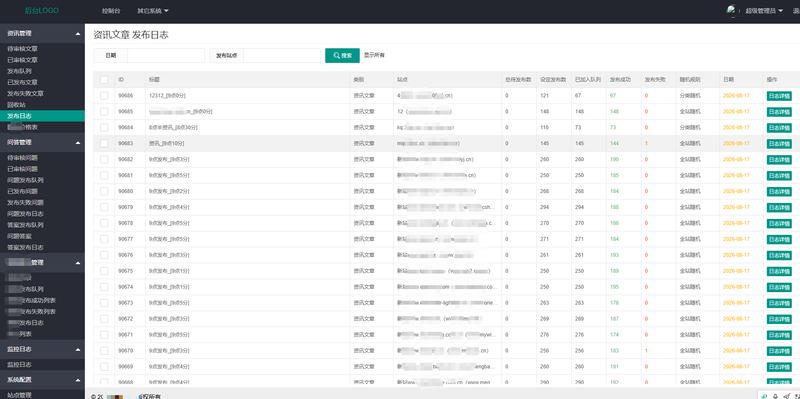Open 发布队列 under 资讯管理
Screen dimensions: 800x399
coord(19,71)
